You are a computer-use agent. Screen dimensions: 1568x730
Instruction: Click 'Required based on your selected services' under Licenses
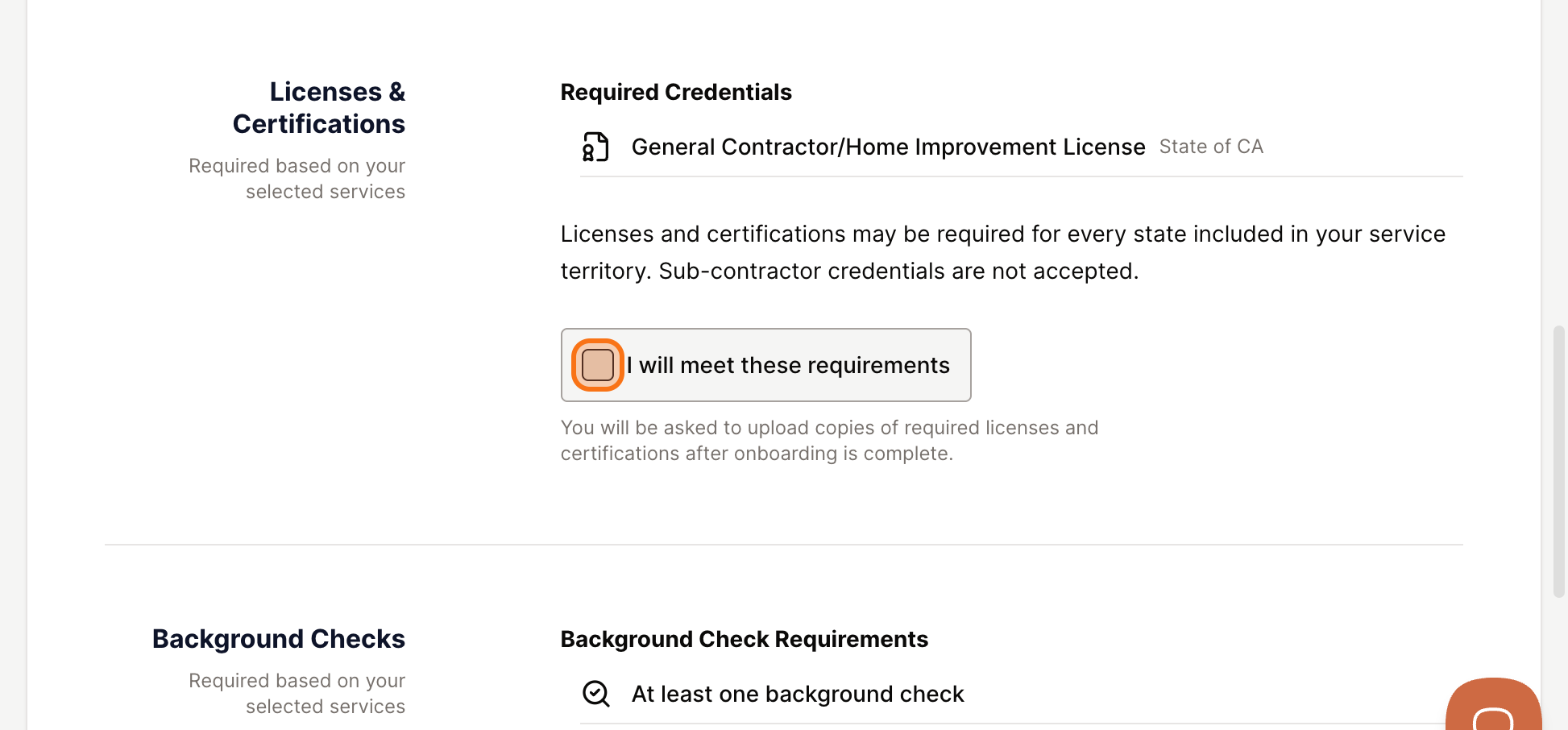[297, 178]
